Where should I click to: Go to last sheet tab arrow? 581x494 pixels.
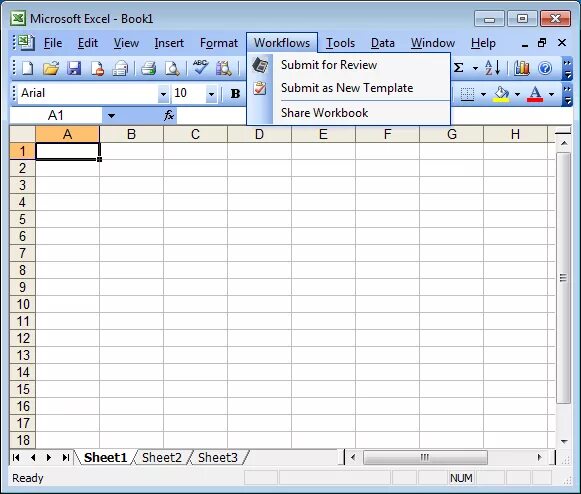click(66, 458)
